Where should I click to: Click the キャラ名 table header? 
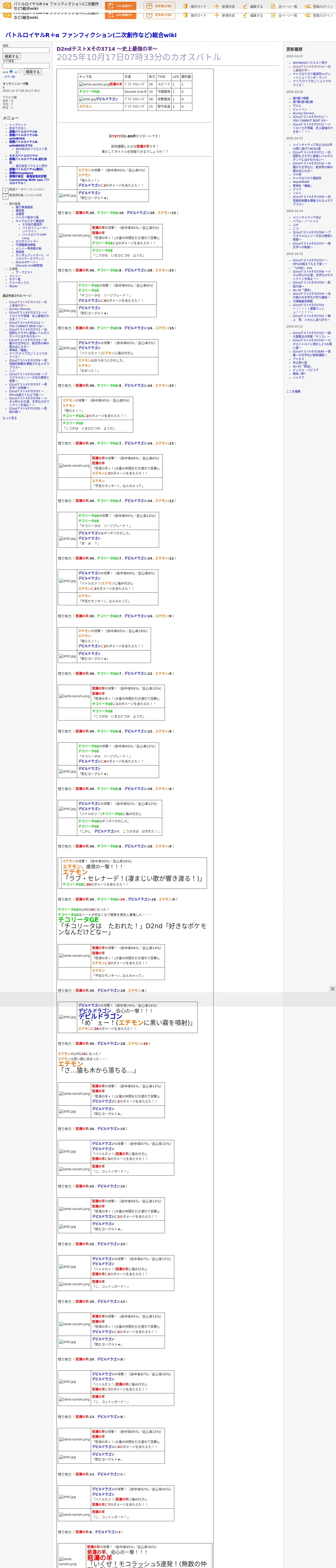85,77
